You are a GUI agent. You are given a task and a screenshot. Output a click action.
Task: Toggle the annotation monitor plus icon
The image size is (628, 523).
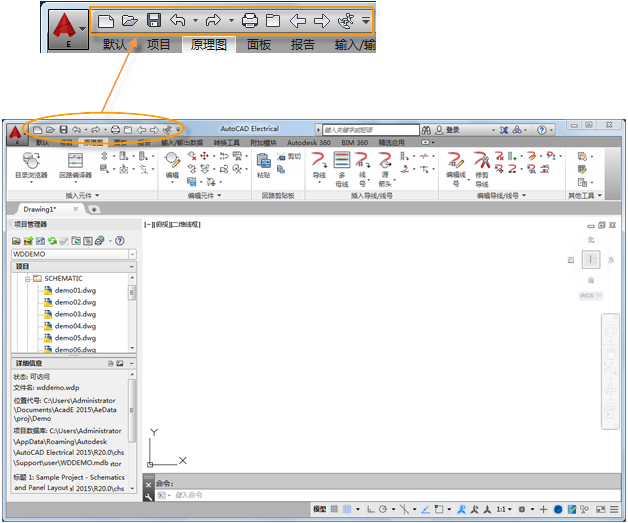coord(543,509)
